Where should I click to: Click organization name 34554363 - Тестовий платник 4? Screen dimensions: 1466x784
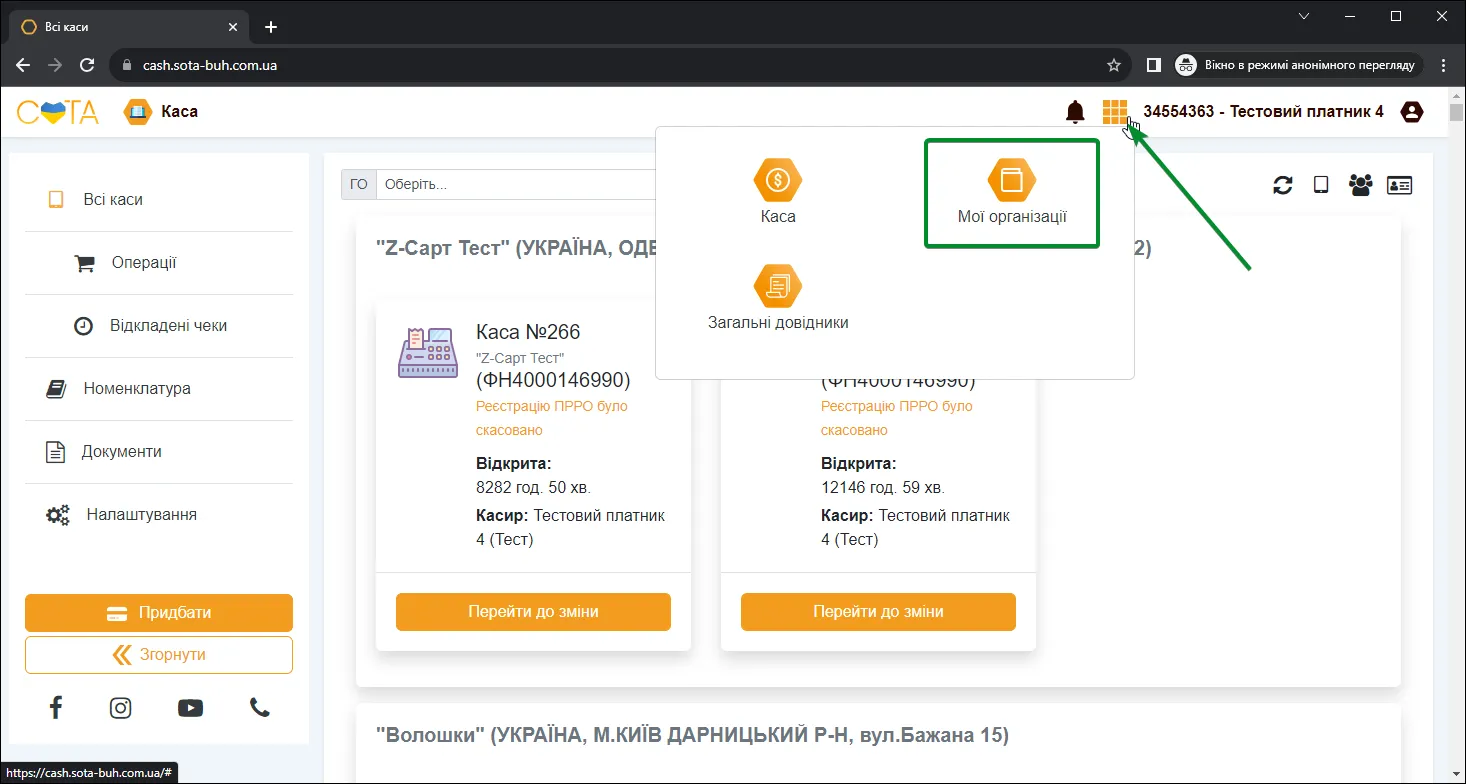pyautogui.click(x=1263, y=112)
